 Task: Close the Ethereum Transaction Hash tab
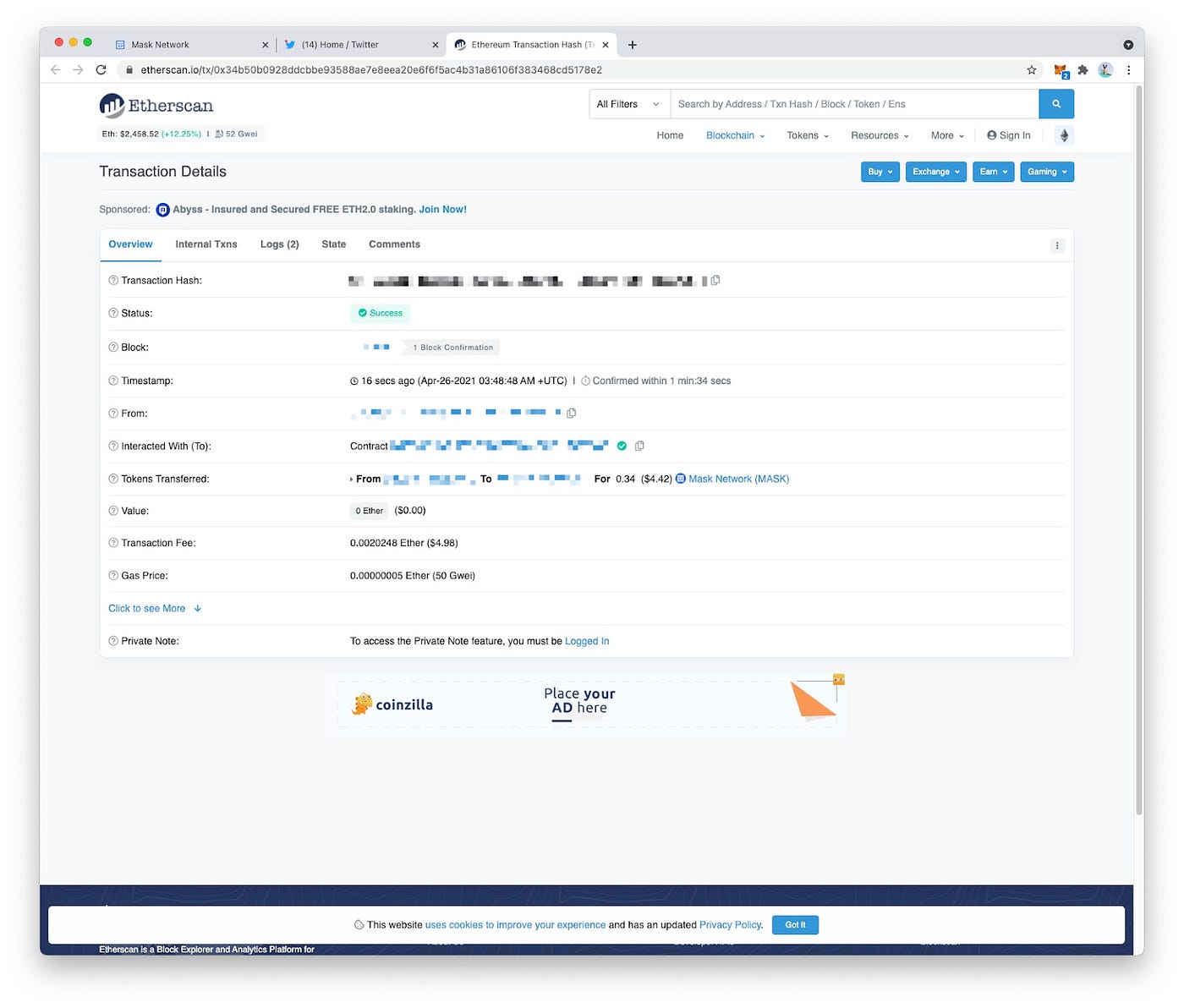606,45
